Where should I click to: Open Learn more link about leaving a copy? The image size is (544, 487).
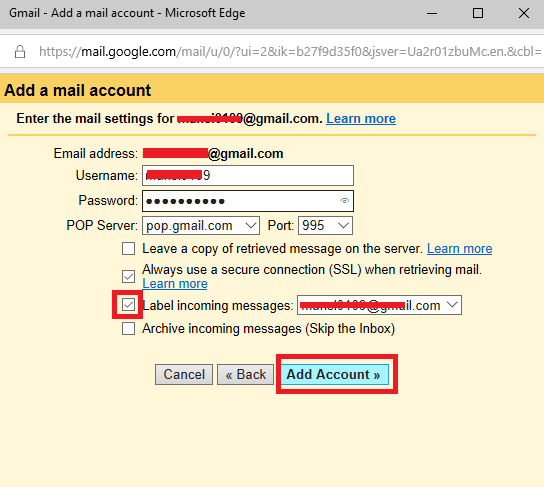[459, 249]
